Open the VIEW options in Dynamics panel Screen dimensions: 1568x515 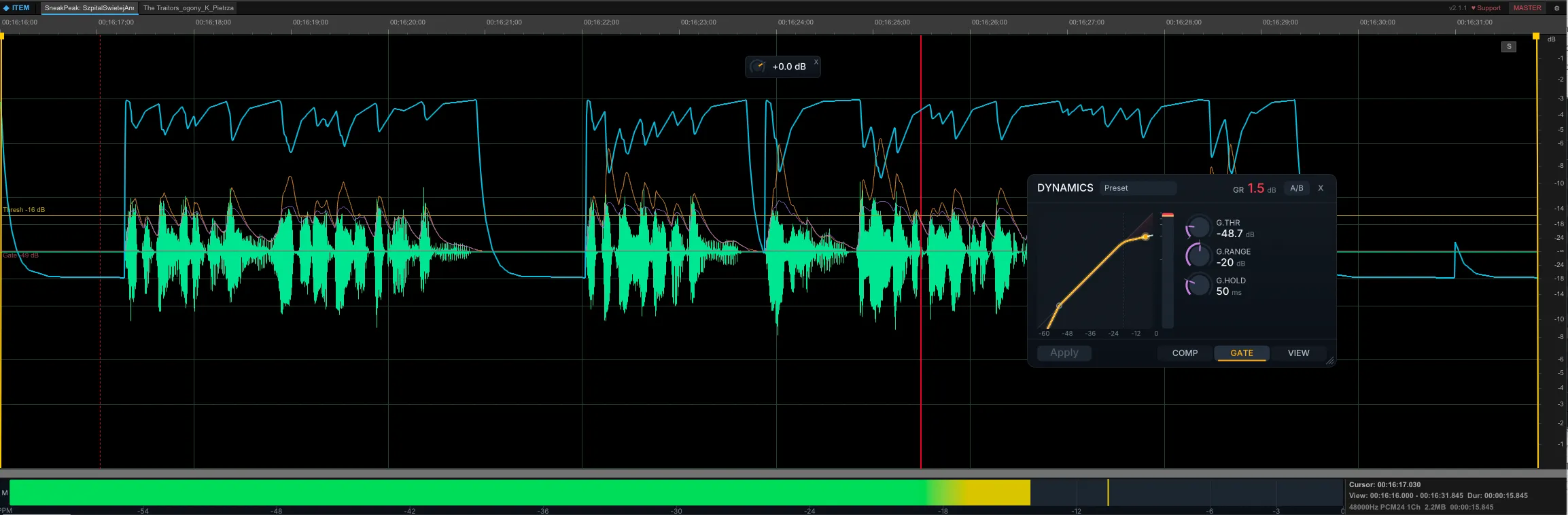[1298, 353]
